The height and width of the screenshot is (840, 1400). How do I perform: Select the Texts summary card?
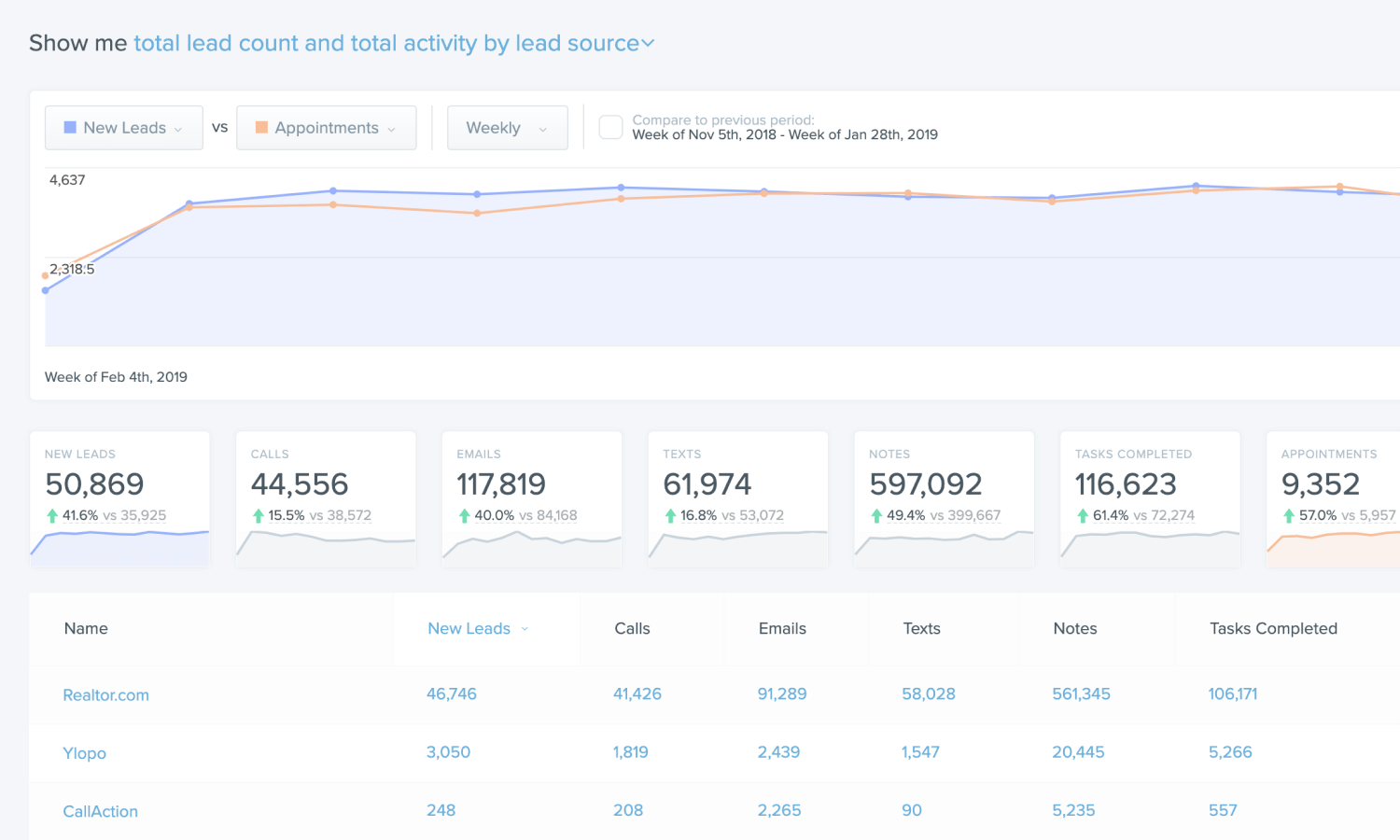[x=738, y=499]
